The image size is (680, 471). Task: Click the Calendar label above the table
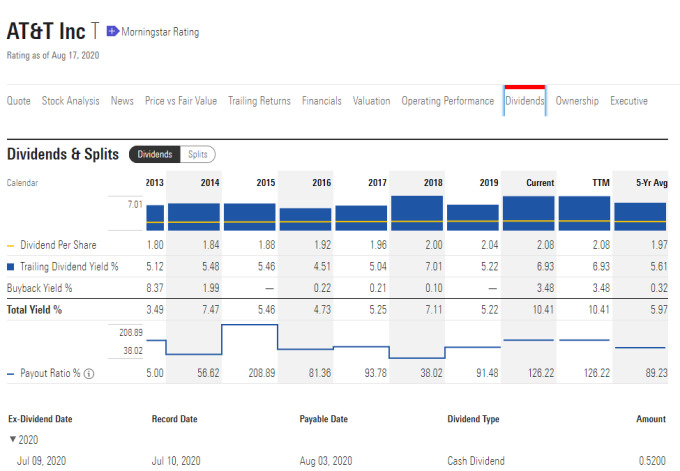22,183
